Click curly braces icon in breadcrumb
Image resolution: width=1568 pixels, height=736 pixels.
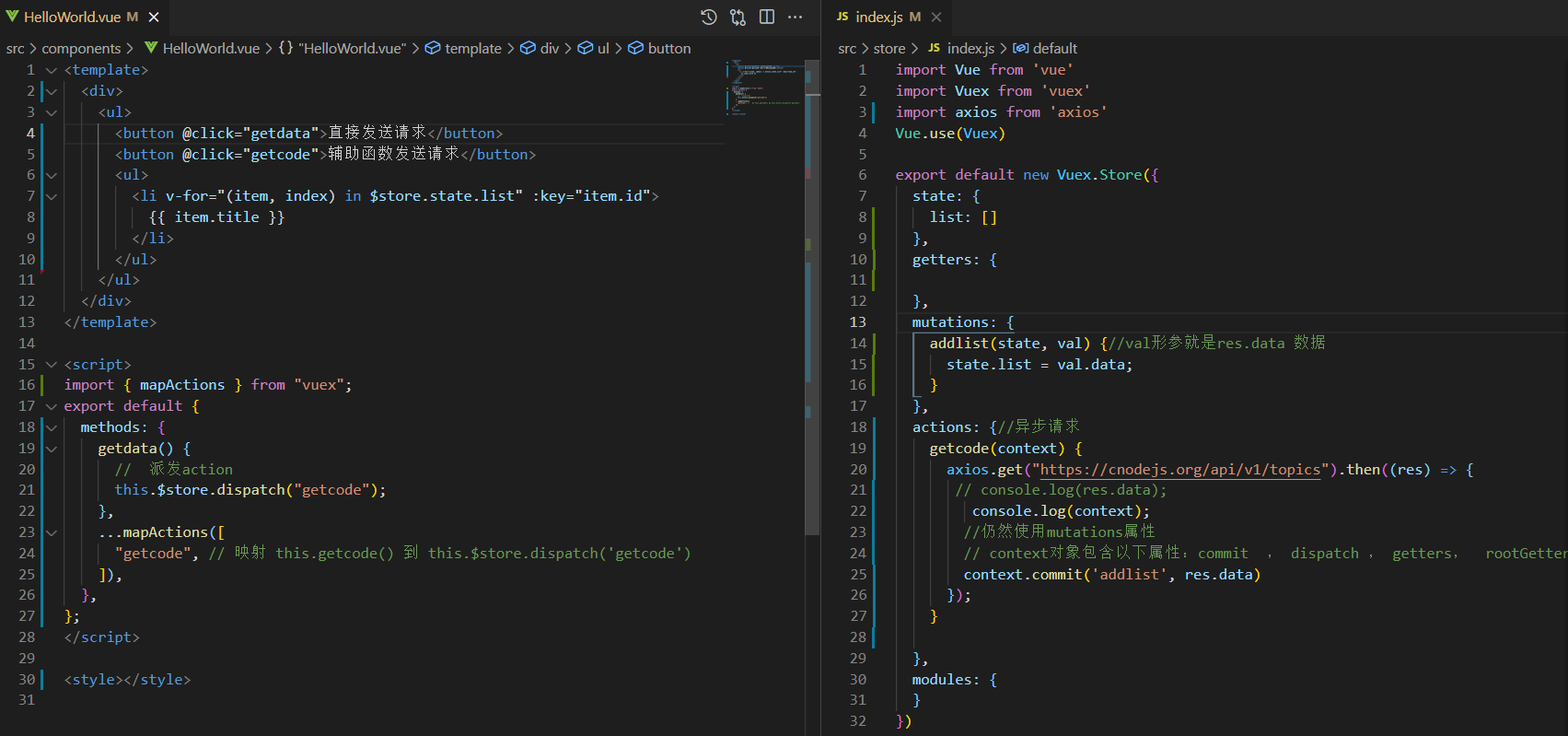(286, 48)
